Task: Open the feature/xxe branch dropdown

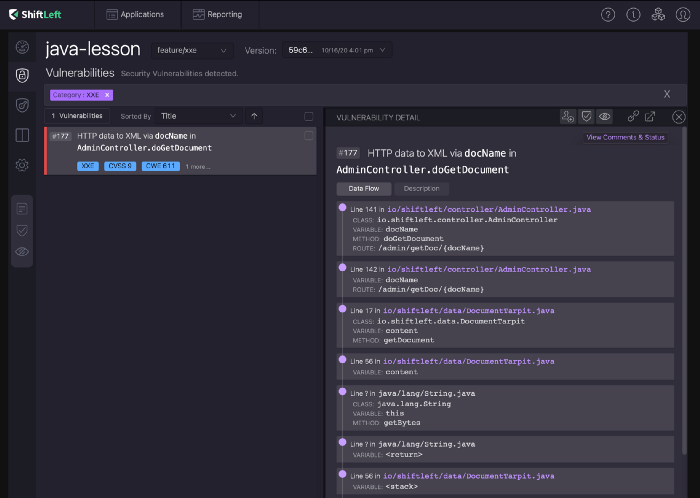Action: tap(191, 50)
